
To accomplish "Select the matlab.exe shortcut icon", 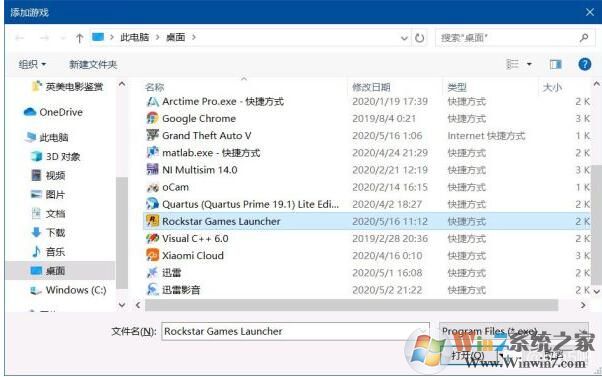I will point(152,152).
